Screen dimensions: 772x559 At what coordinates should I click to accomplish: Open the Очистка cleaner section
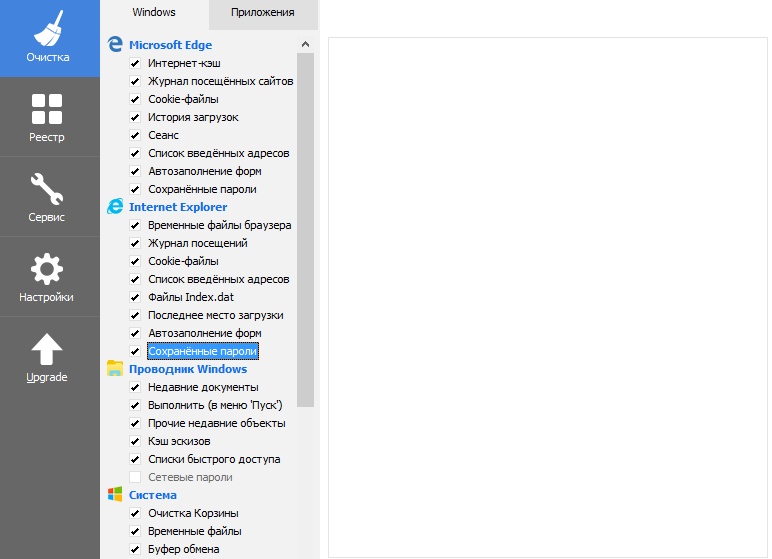49,38
